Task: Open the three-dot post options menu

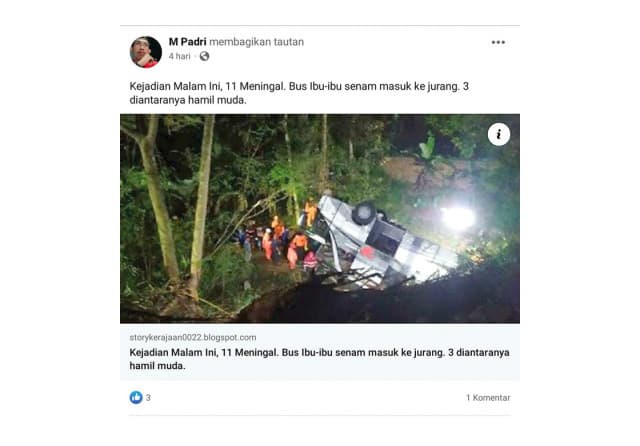Action: coord(498,42)
